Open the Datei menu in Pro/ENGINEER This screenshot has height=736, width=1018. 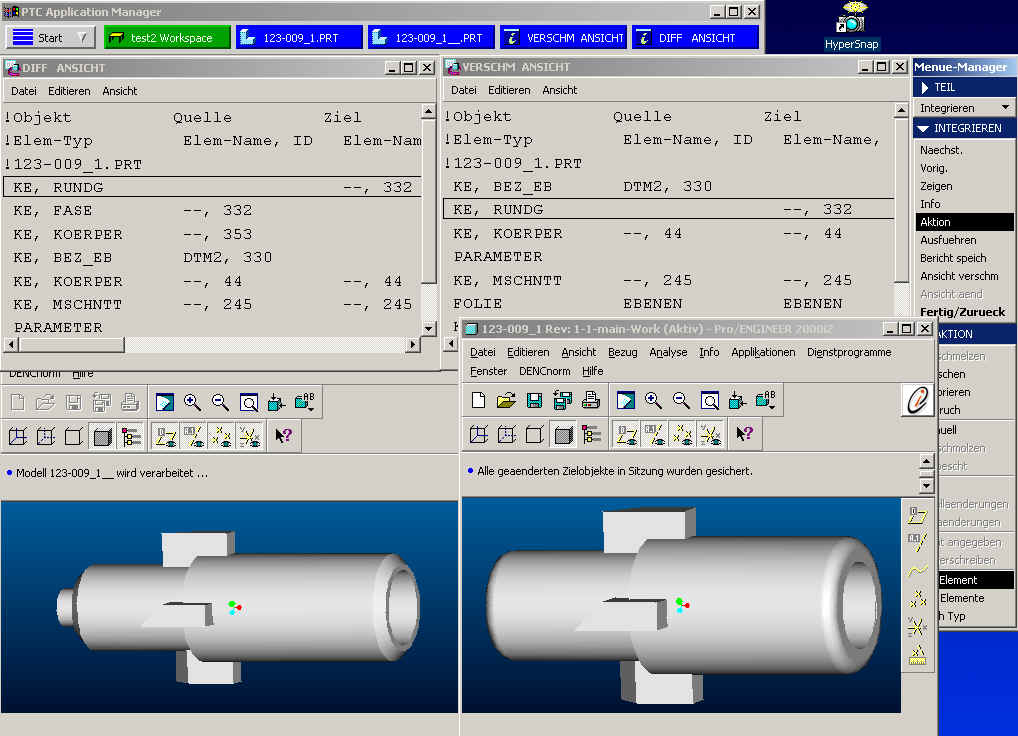point(482,352)
